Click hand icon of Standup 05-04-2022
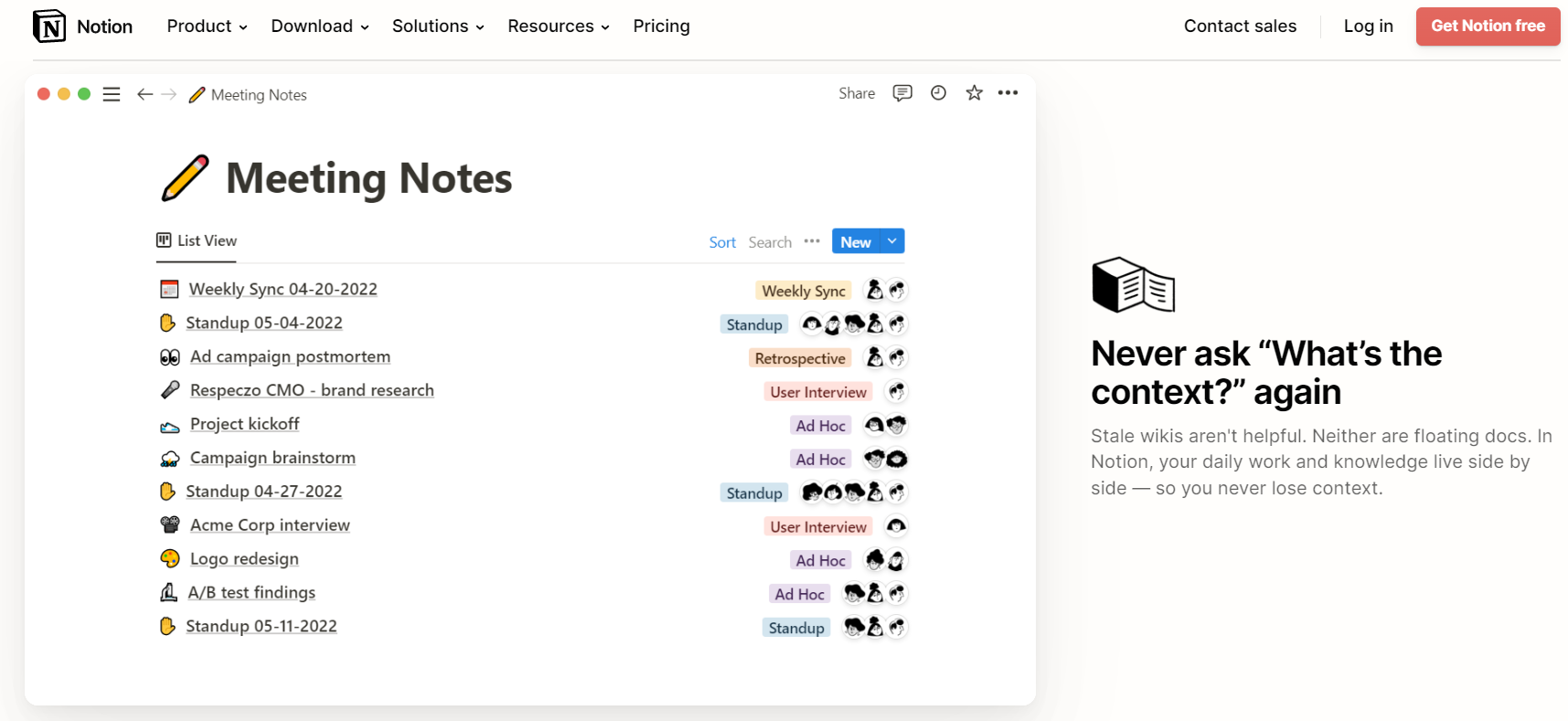 (167, 323)
